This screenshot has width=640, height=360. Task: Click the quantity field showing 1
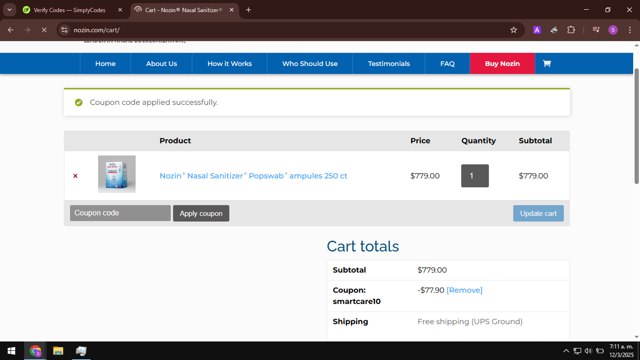tap(475, 176)
